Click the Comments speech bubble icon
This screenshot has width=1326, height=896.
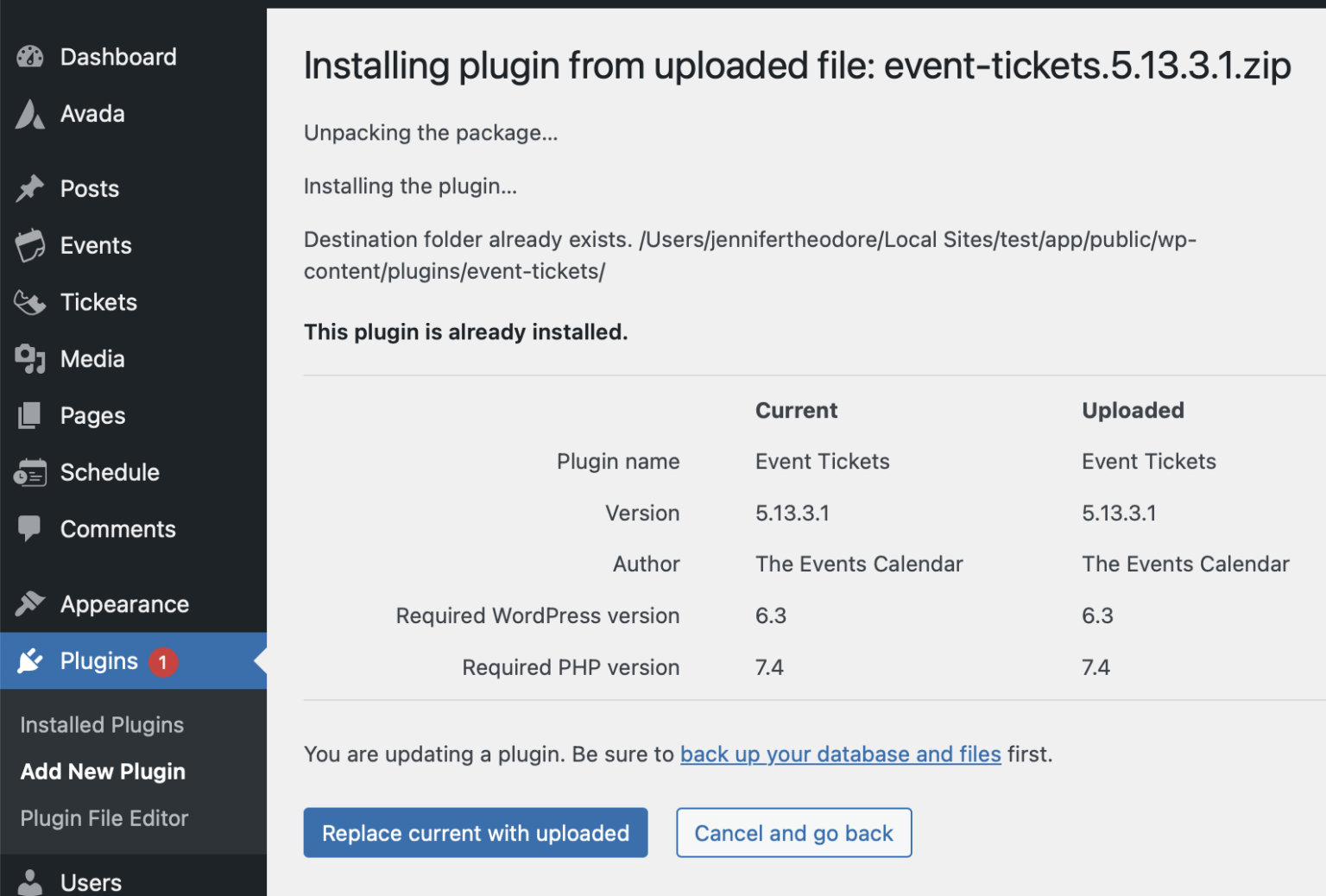(29, 529)
